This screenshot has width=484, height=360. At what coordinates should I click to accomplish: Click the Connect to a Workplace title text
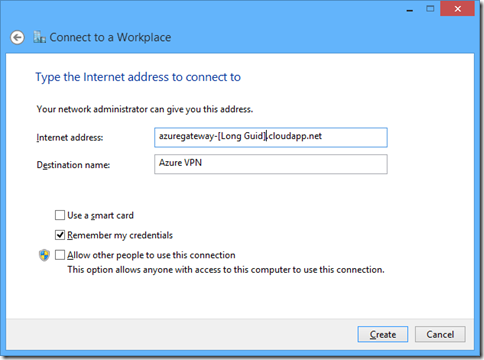tap(110, 37)
